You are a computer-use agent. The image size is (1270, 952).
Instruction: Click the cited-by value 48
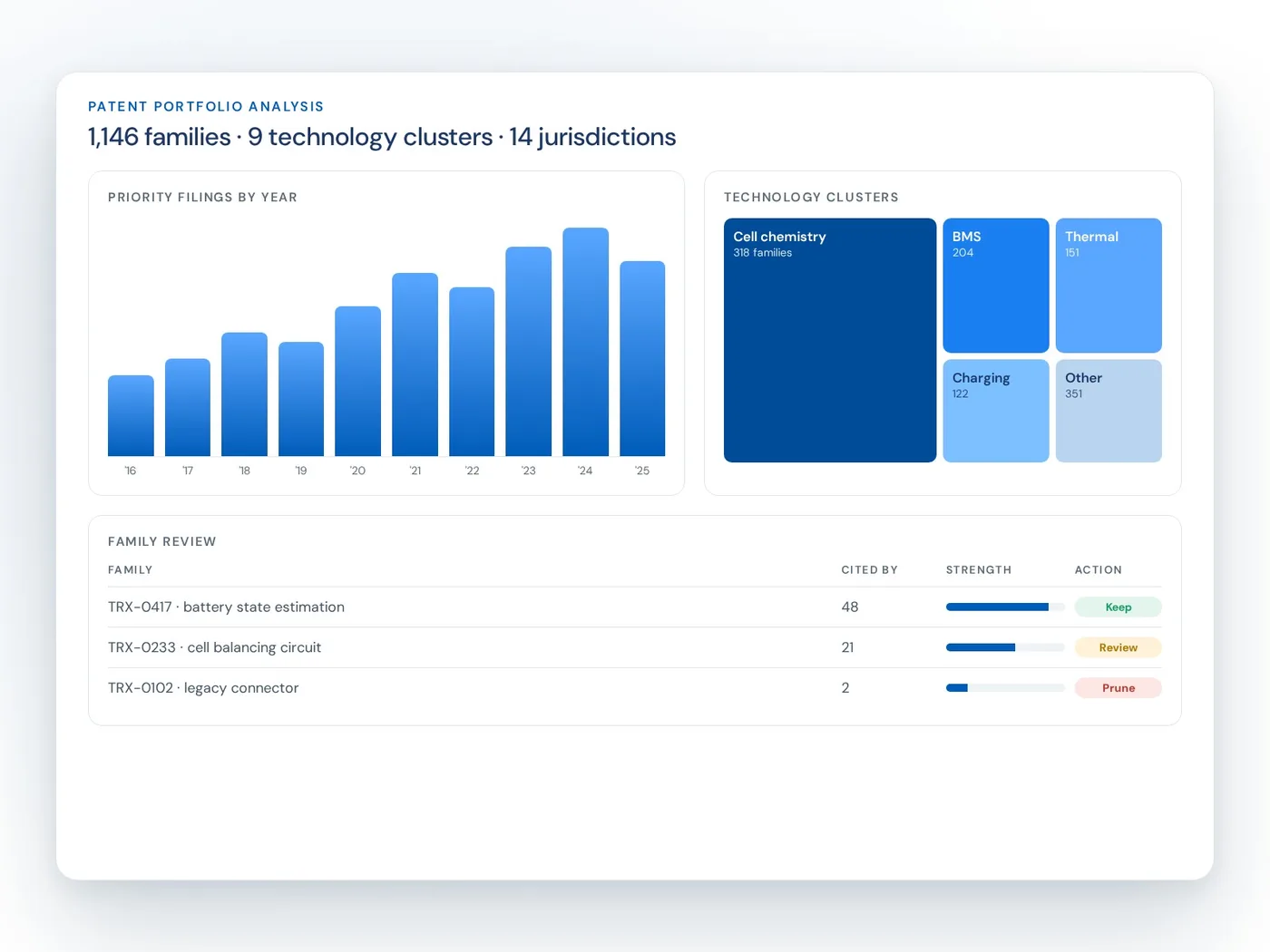pyautogui.click(x=850, y=607)
